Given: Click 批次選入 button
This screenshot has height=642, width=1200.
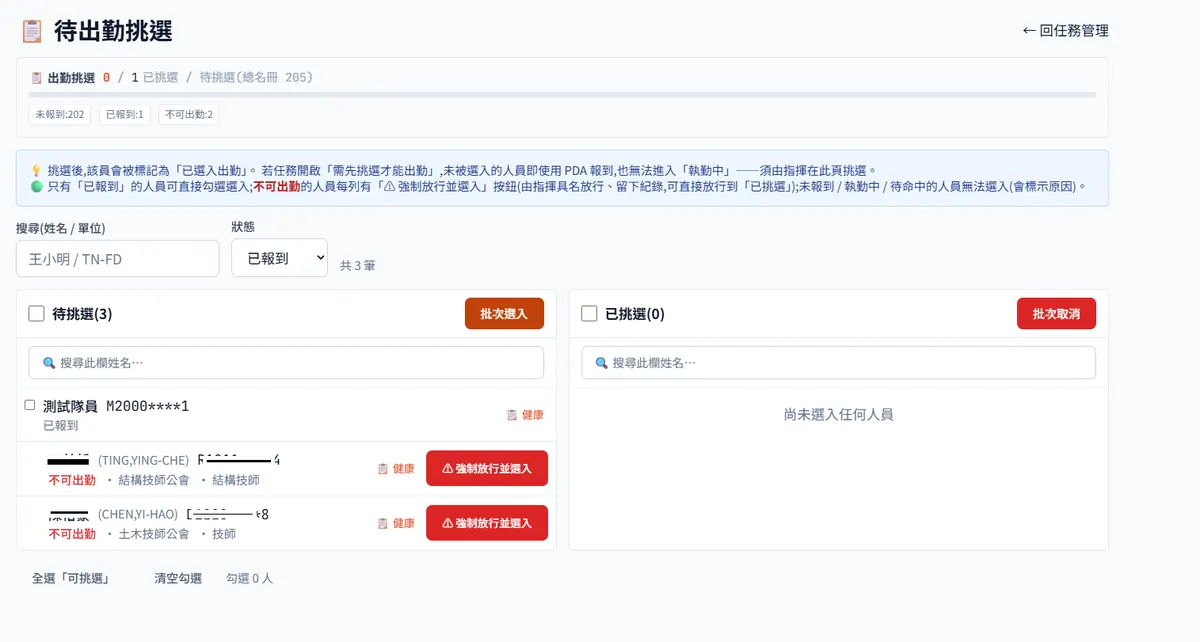Looking at the screenshot, I should [504, 314].
